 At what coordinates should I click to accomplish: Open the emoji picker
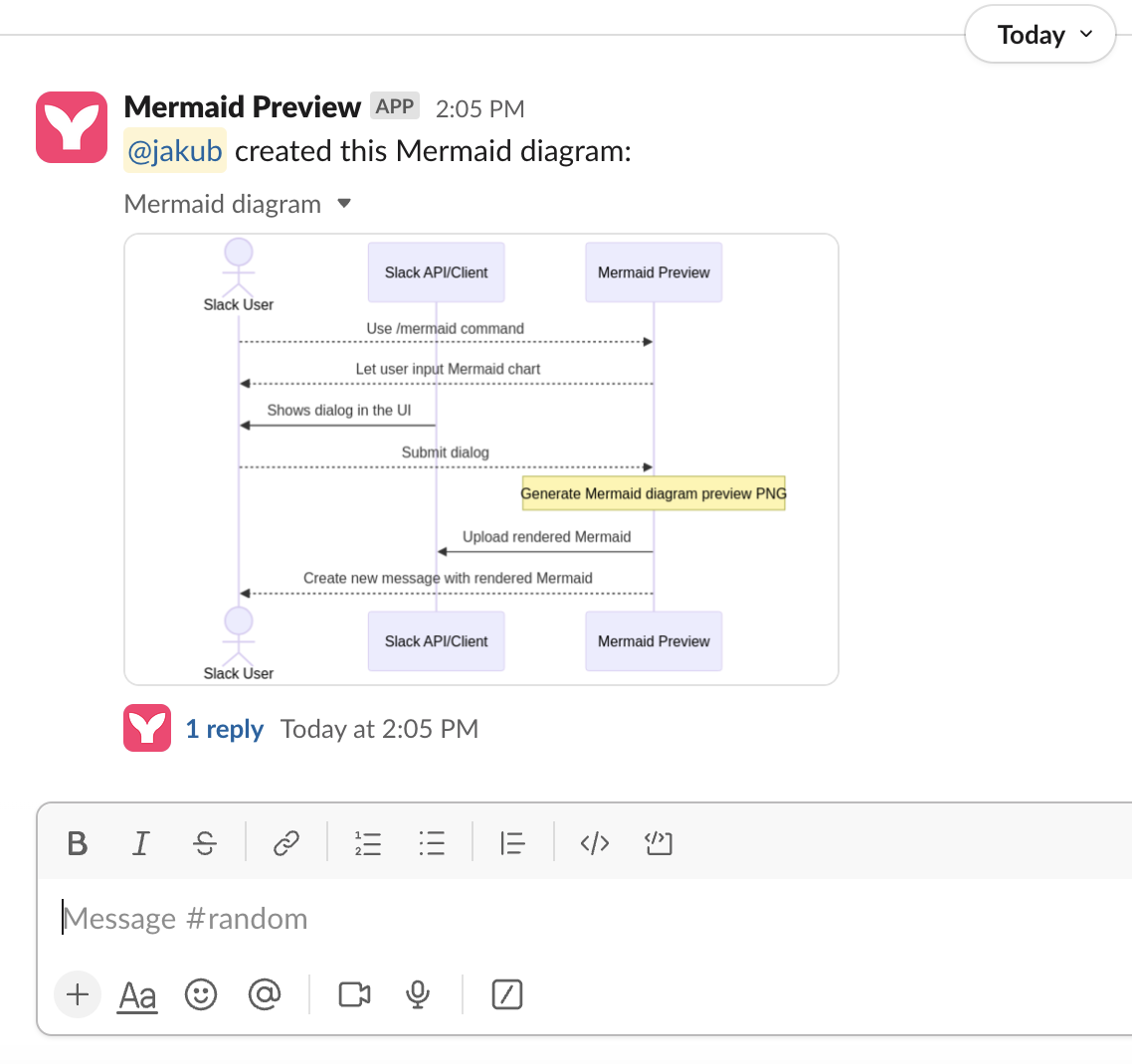pos(201,993)
